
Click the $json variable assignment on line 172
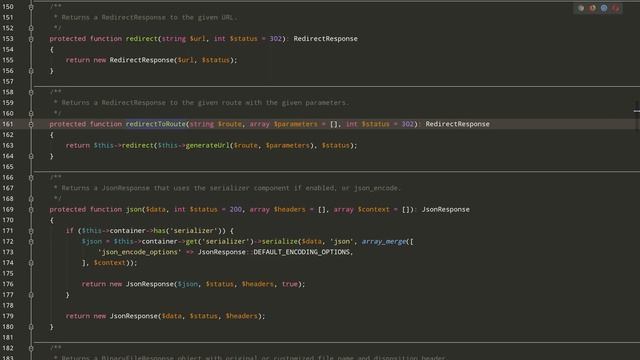(x=92, y=241)
